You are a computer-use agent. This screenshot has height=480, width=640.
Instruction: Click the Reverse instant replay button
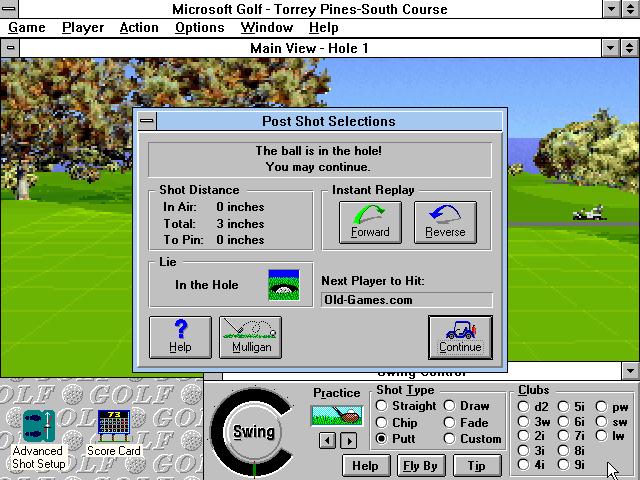pos(445,222)
